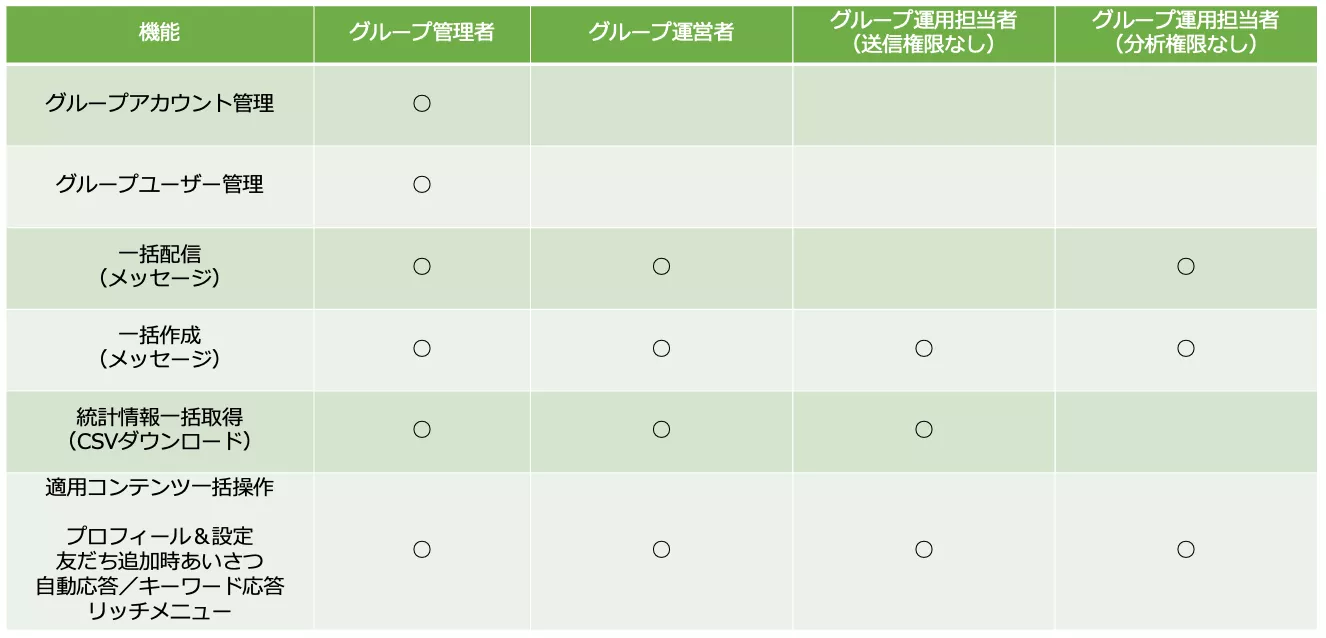Screen dimensions: 1326x638
Task: Click 統計情報一括取得 circle under 送信権限なし column
Action: [924, 430]
